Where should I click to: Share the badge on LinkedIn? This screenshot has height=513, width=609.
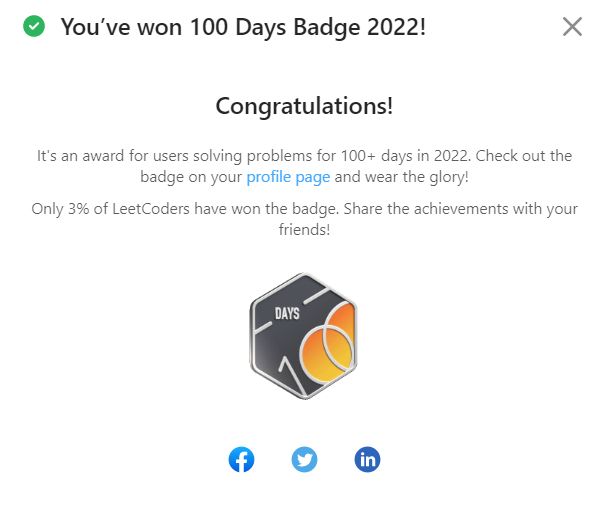point(367,459)
